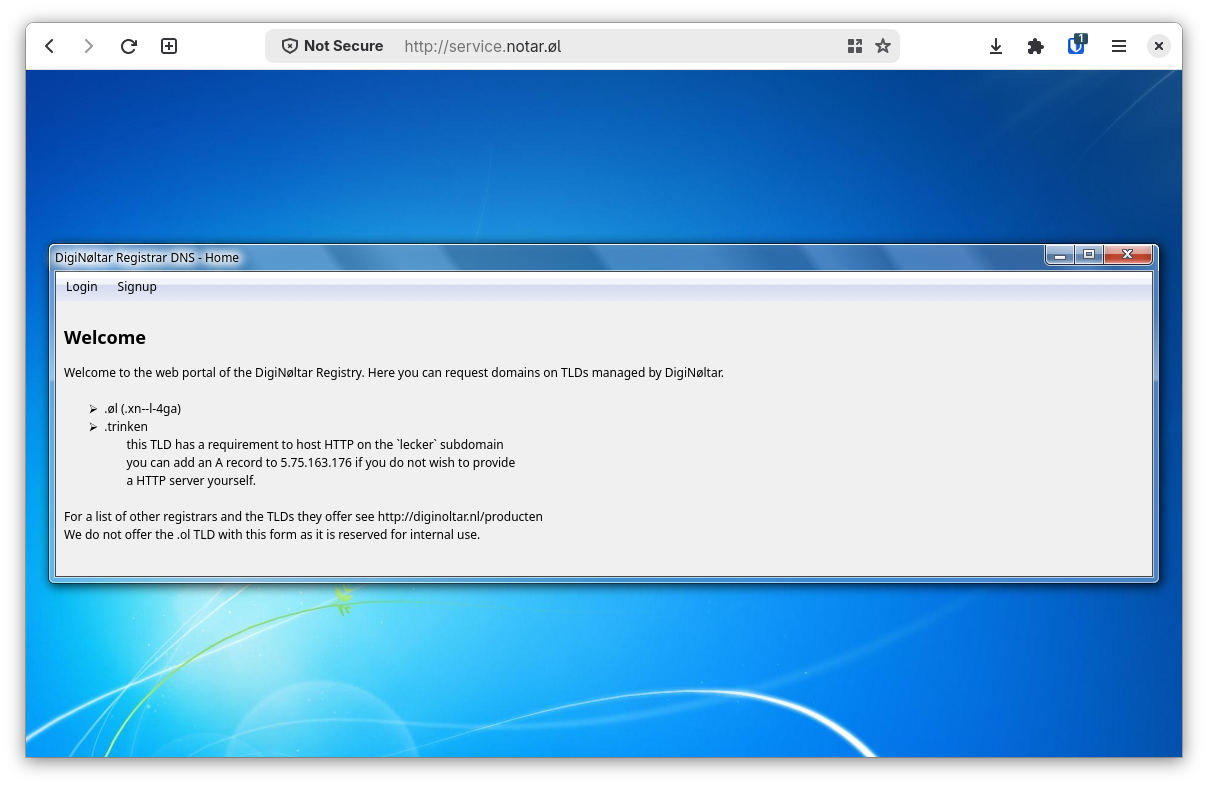Open the Signup menu item

(137, 287)
